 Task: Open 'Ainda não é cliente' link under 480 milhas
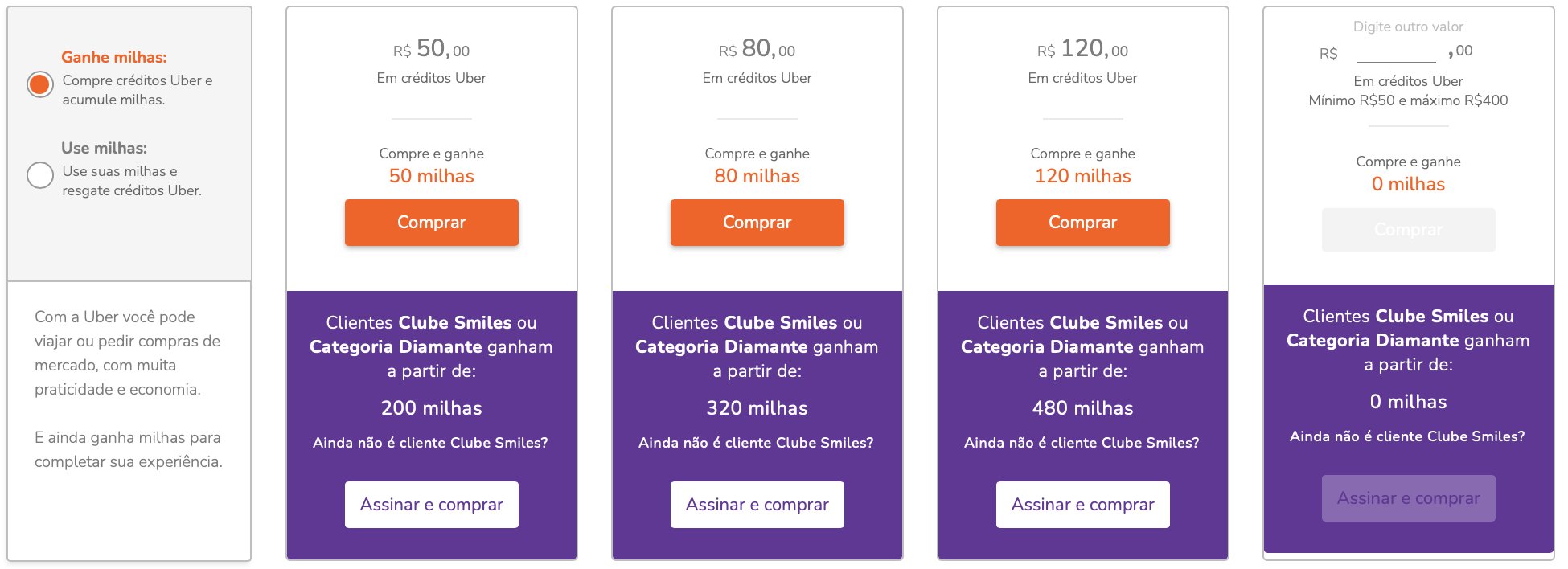(x=1082, y=443)
